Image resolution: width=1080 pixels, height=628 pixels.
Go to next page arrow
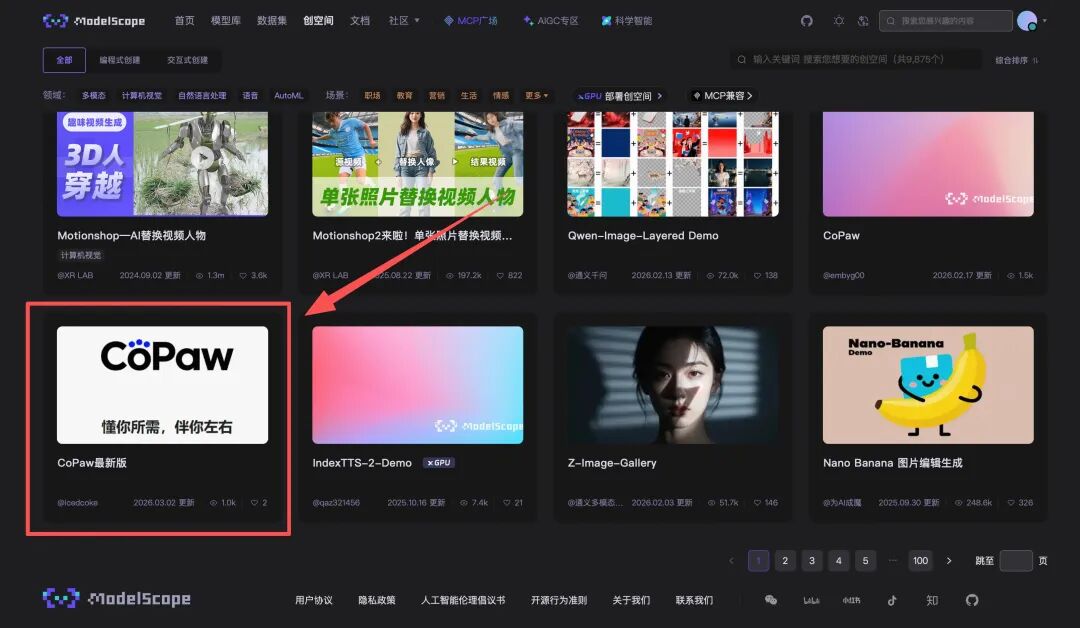click(x=949, y=561)
